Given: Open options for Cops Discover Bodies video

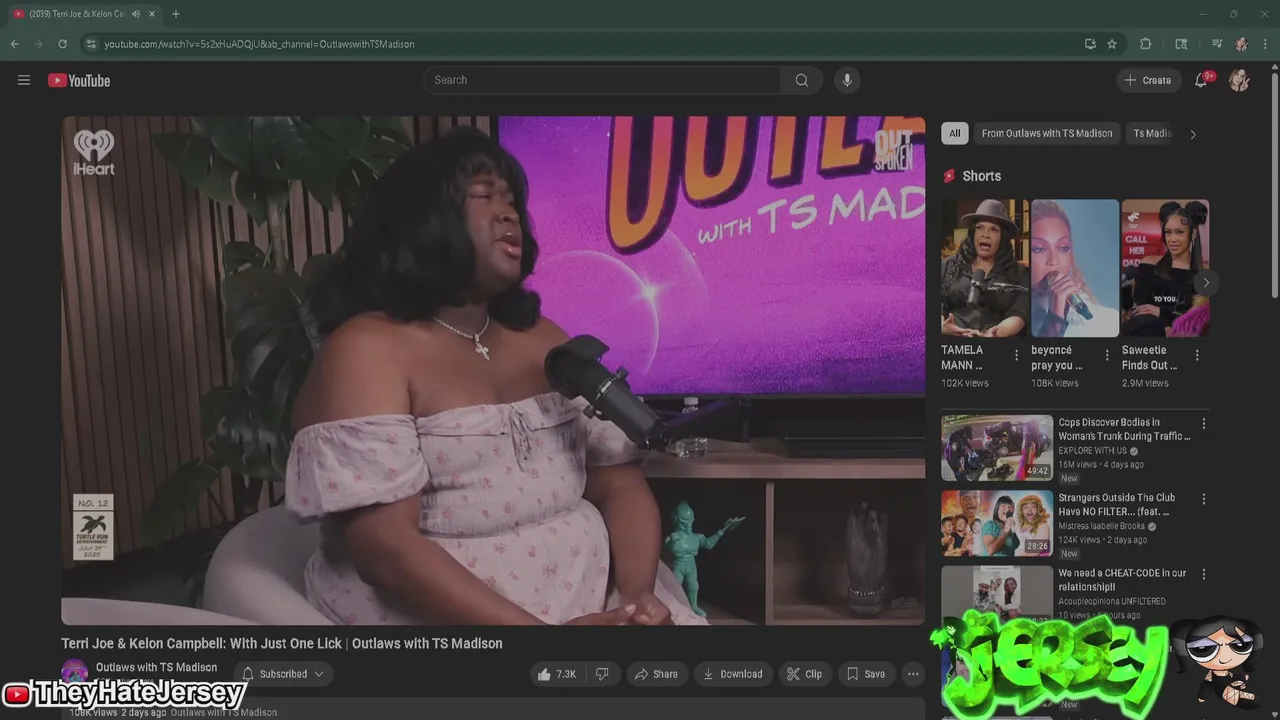Looking at the screenshot, I should click(x=1204, y=424).
